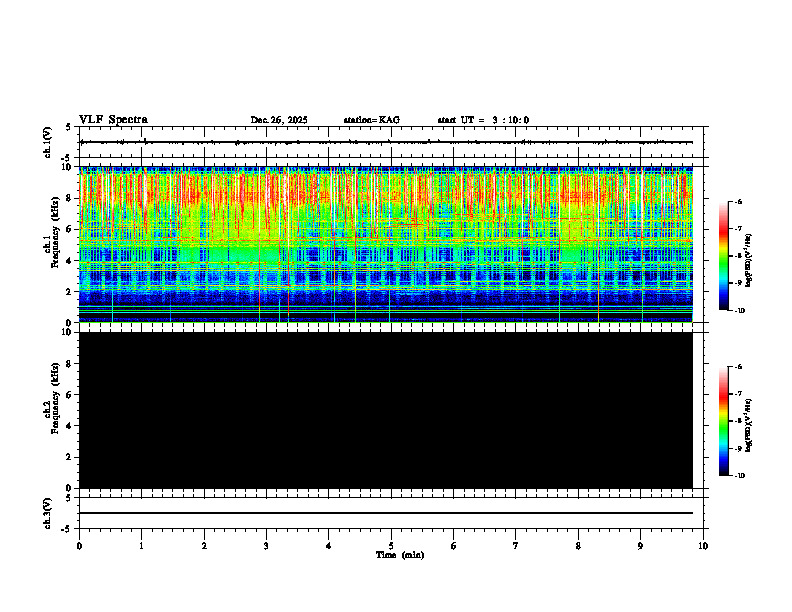This screenshot has height=612, width=792.
Task: Click the "-10" label on ch.1 color bar
Action: click(x=739, y=311)
